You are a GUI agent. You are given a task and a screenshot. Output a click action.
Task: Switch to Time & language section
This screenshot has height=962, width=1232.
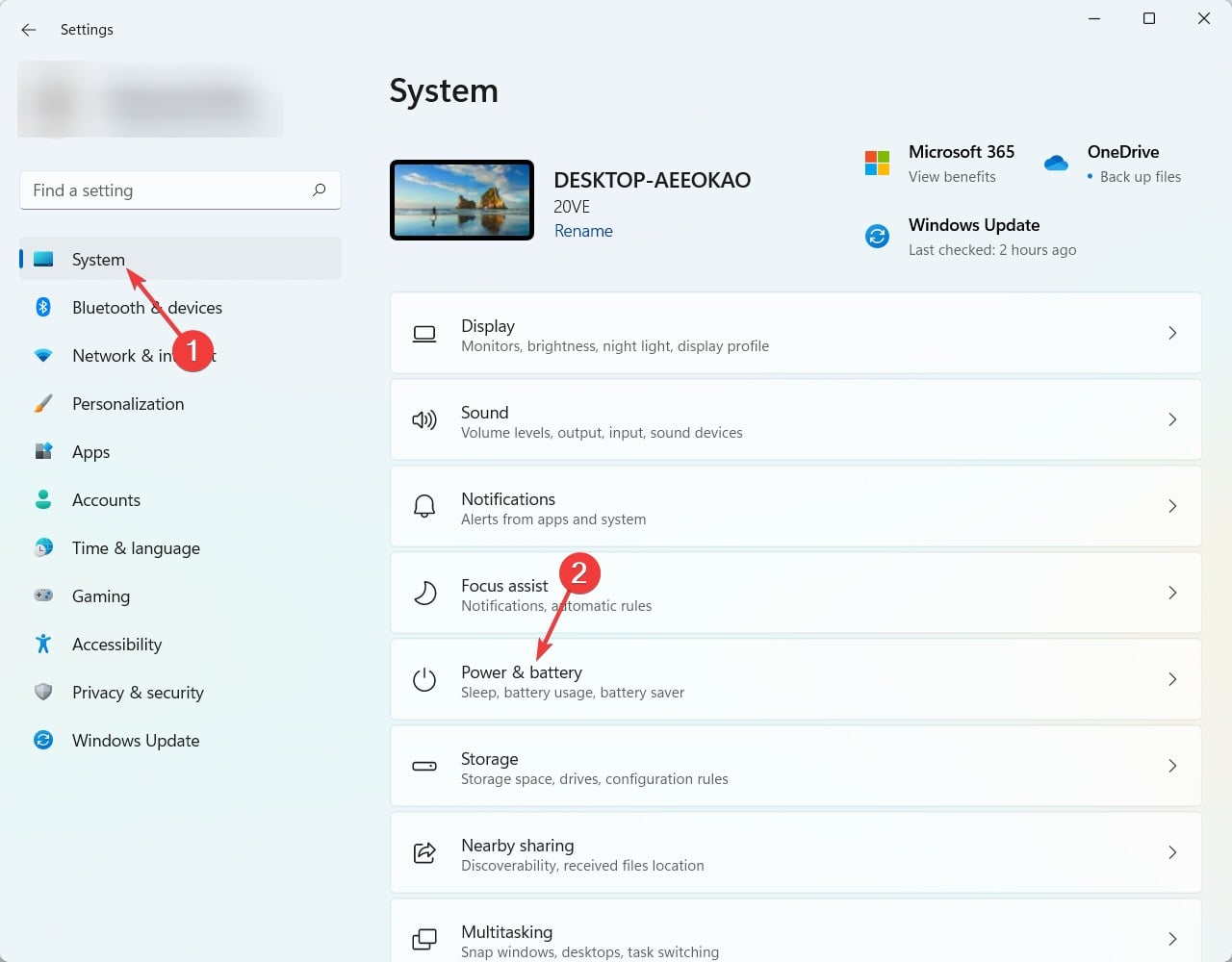pyautogui.click(x=136, y=548)
